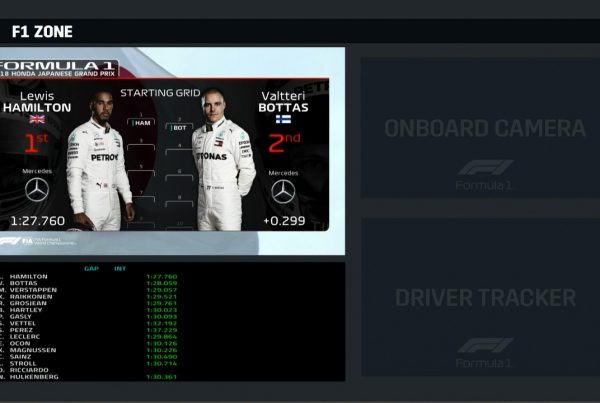Click the Finnish flag below Bottas's name
This screenshot has height=403, width=600.
tap(283, 119)
